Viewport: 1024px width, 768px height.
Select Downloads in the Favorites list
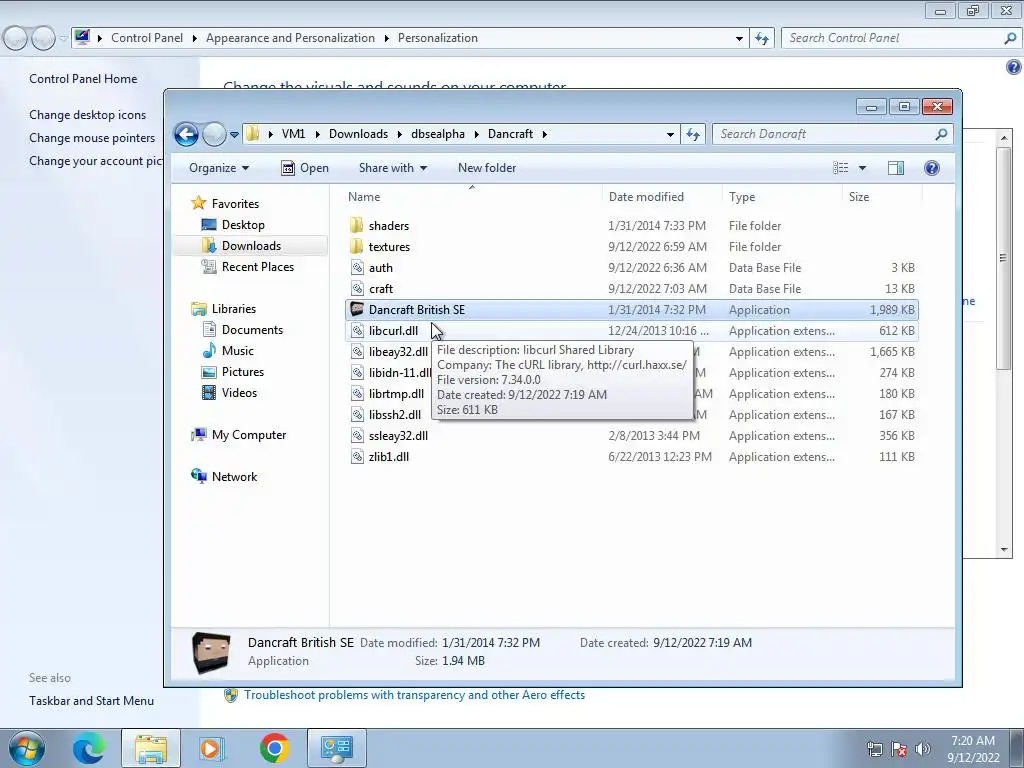coord(251,246)
